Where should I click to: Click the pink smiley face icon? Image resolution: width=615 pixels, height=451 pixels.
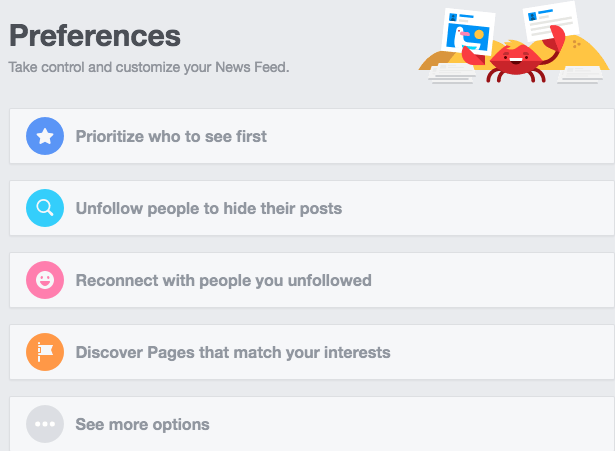45,280
